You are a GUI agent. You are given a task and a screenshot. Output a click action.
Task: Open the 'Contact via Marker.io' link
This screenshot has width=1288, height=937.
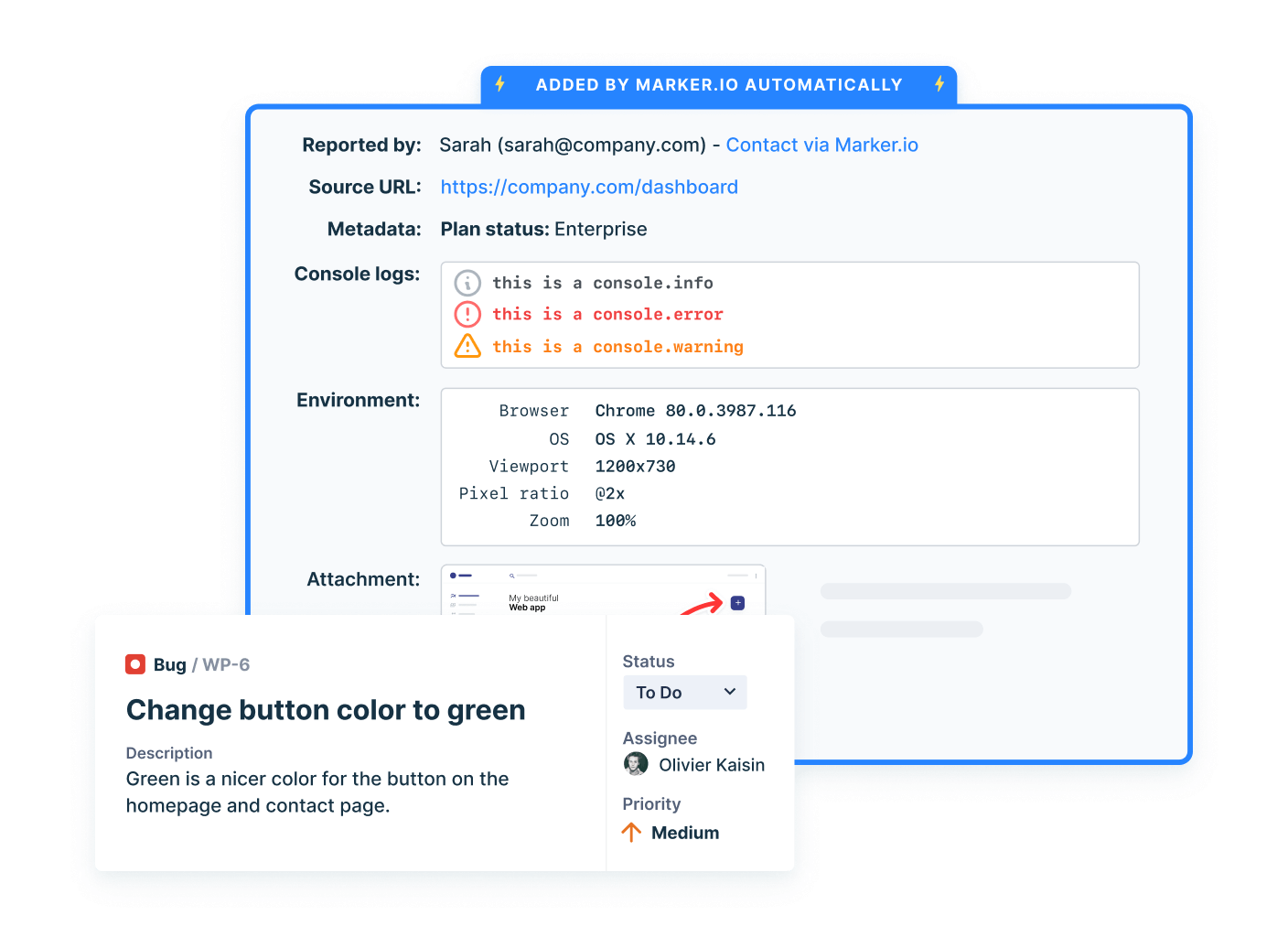pyautogui.click(x=821, y=145)
